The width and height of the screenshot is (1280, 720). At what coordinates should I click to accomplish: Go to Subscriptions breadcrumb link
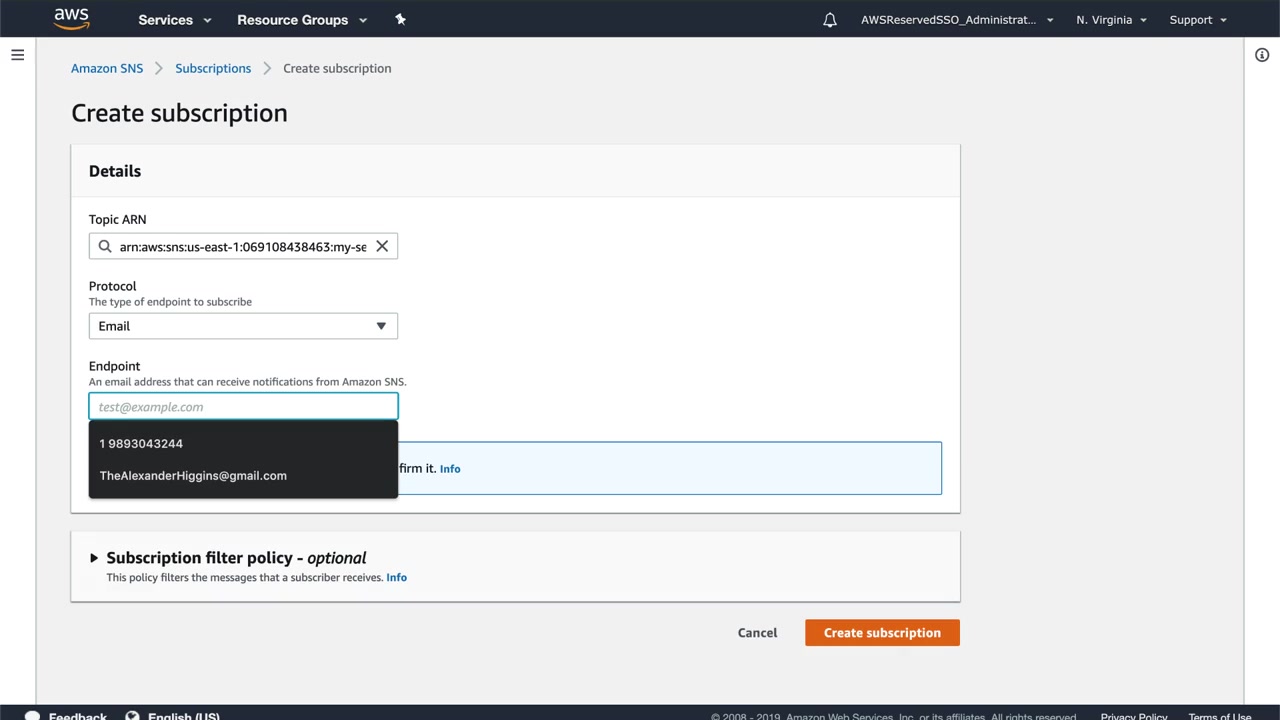tap(213, 68)
